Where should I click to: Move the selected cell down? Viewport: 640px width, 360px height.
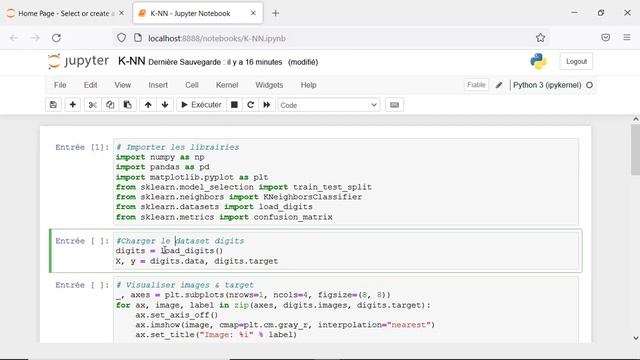pos(165,105)
